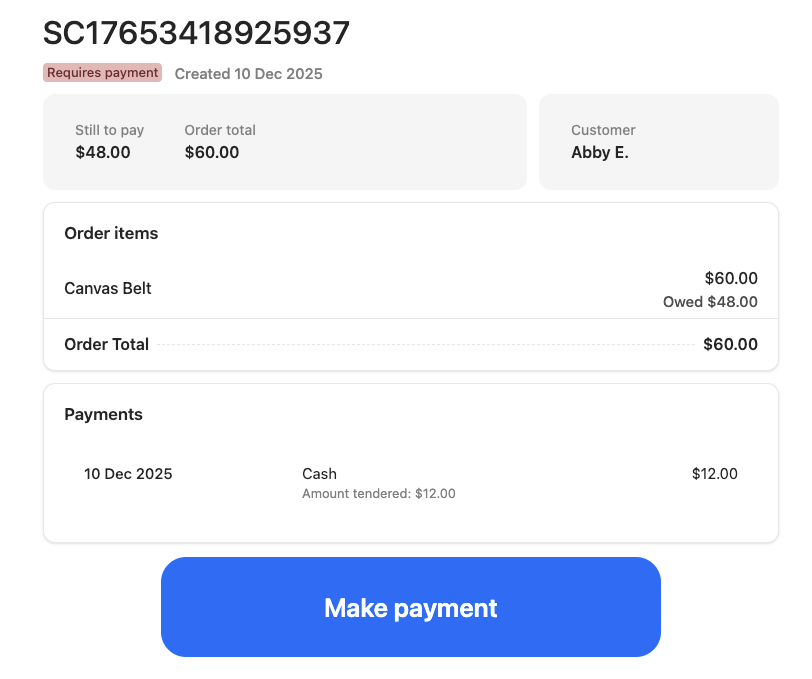The image size is (812, 679).
Task: Click Amount tendered: $12.00 detail text
Action: click(x=378, y=493)
